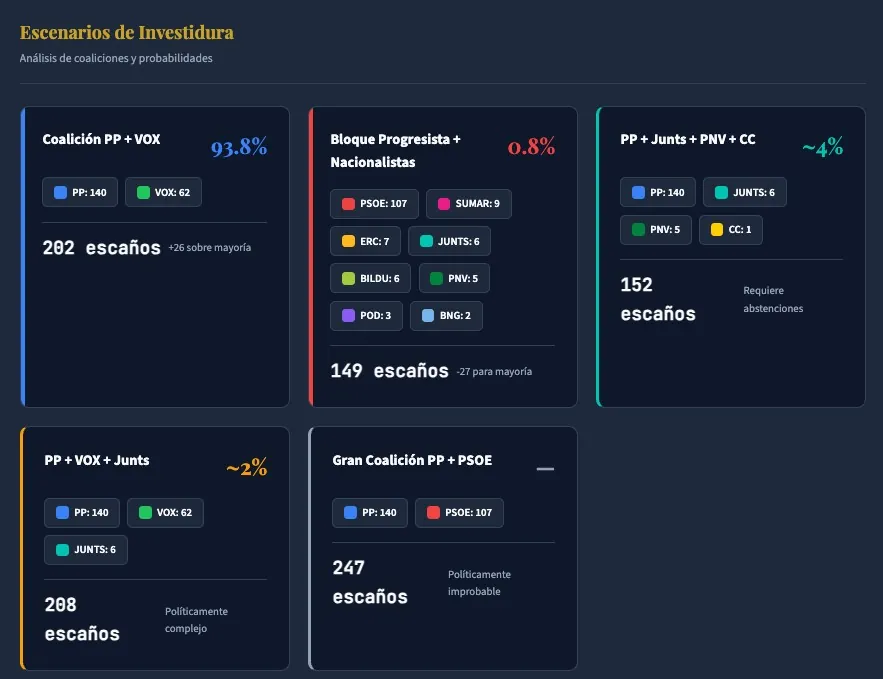Click the 'PSOE: 107' chip in Gran Coalición card
Image resolution: width=883 pixels, height=679 pixels.
click(459, 513)
